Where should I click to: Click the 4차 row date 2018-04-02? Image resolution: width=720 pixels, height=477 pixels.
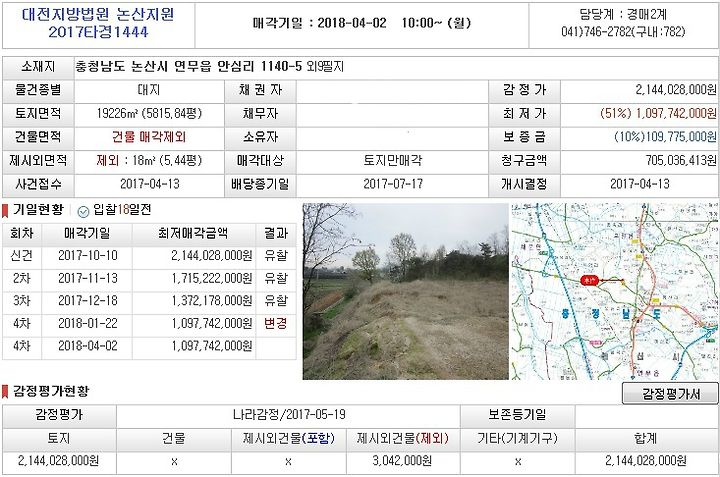click(x=88, y=346)
